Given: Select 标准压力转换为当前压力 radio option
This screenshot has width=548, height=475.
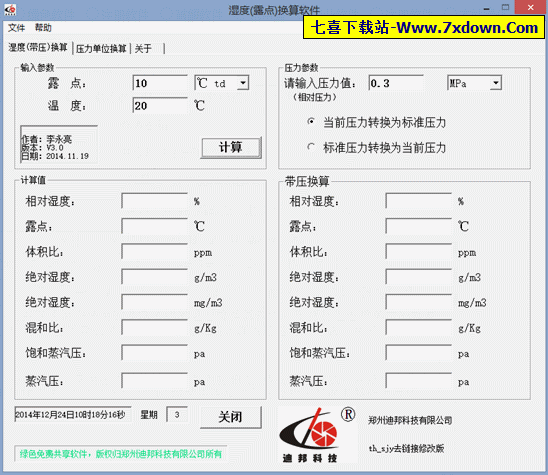Looking at the screenshot, I should tap(311, 147).
